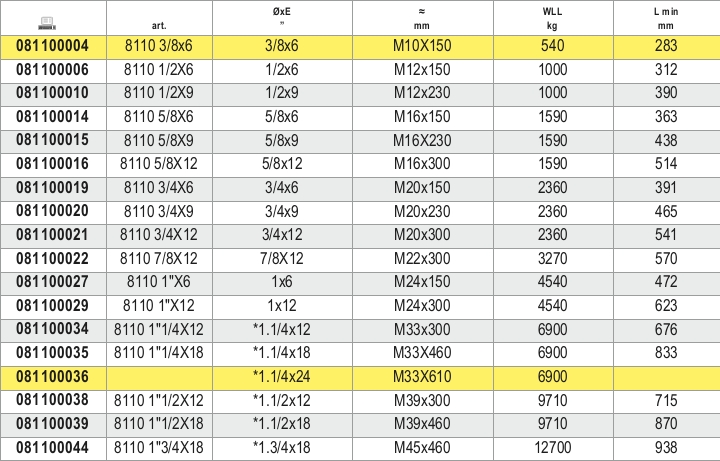Select the WLL kg column header
The width and height of the screenshot is (720, 461).
tap(552, 18)
